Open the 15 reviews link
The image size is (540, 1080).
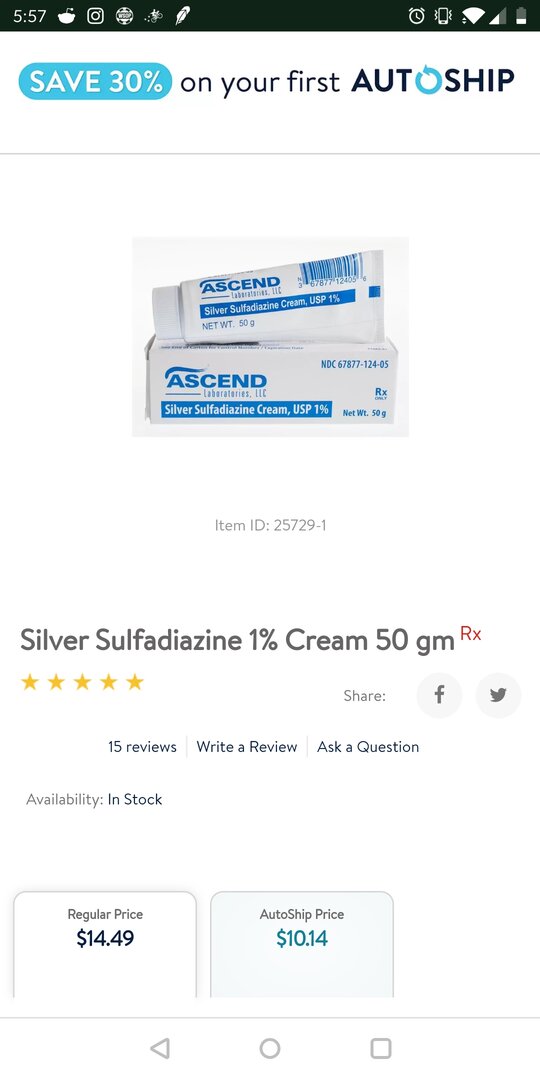point(142,747)
